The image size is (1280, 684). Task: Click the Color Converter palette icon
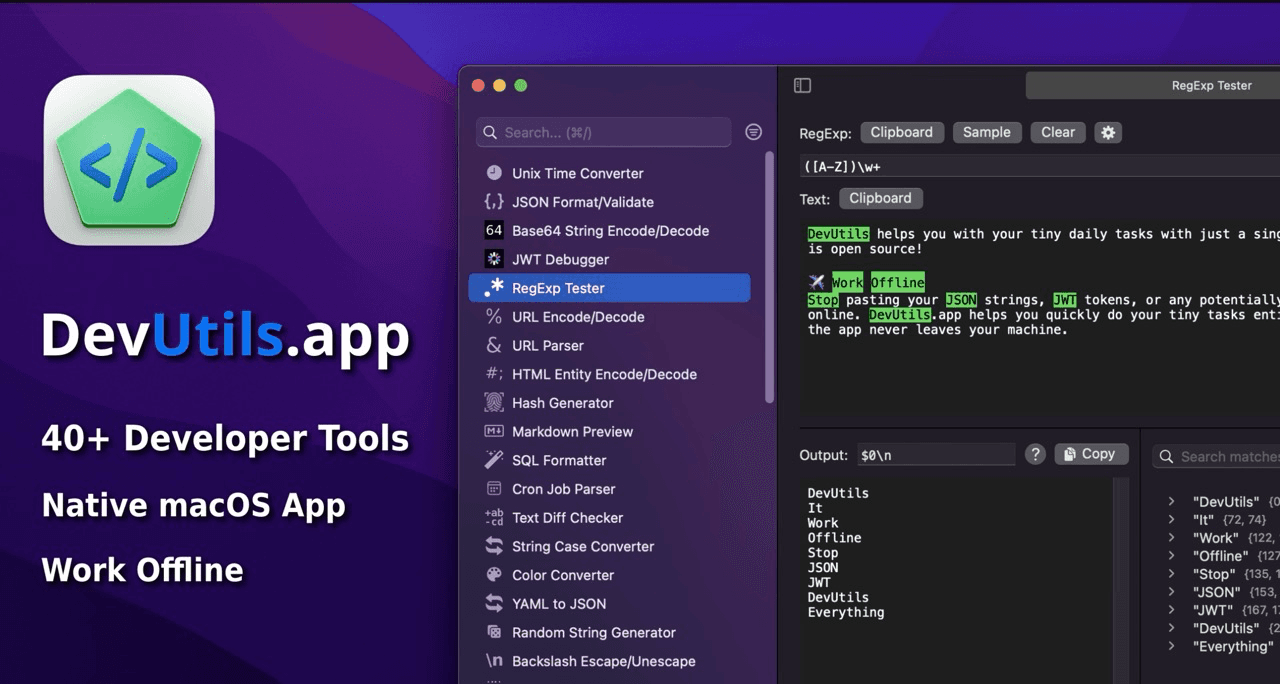click(x=494, y=575)
